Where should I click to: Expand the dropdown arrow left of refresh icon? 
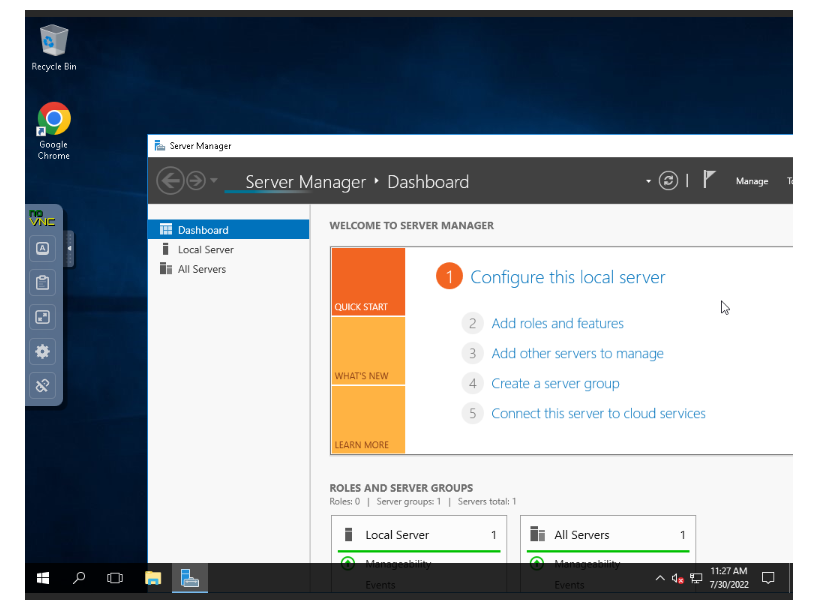pos(648,181)
